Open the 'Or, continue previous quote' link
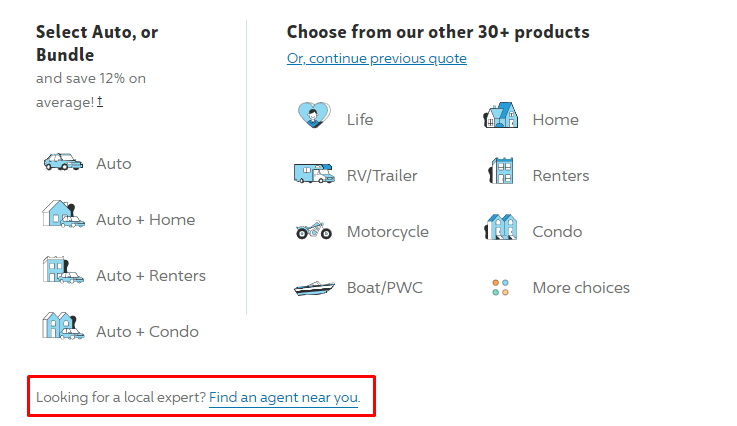 click(x=376, y=58)
